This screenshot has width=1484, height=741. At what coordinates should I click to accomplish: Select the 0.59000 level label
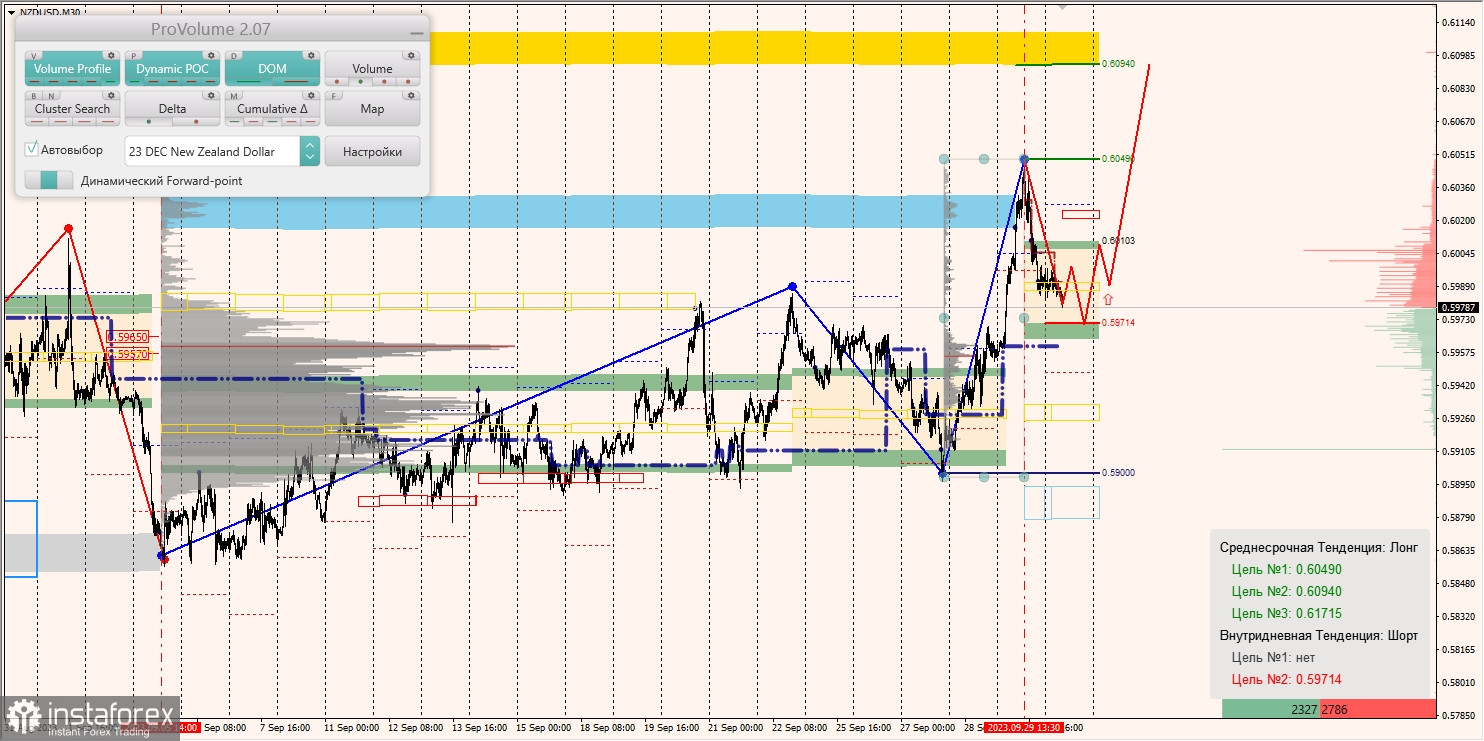[1118, 472]
